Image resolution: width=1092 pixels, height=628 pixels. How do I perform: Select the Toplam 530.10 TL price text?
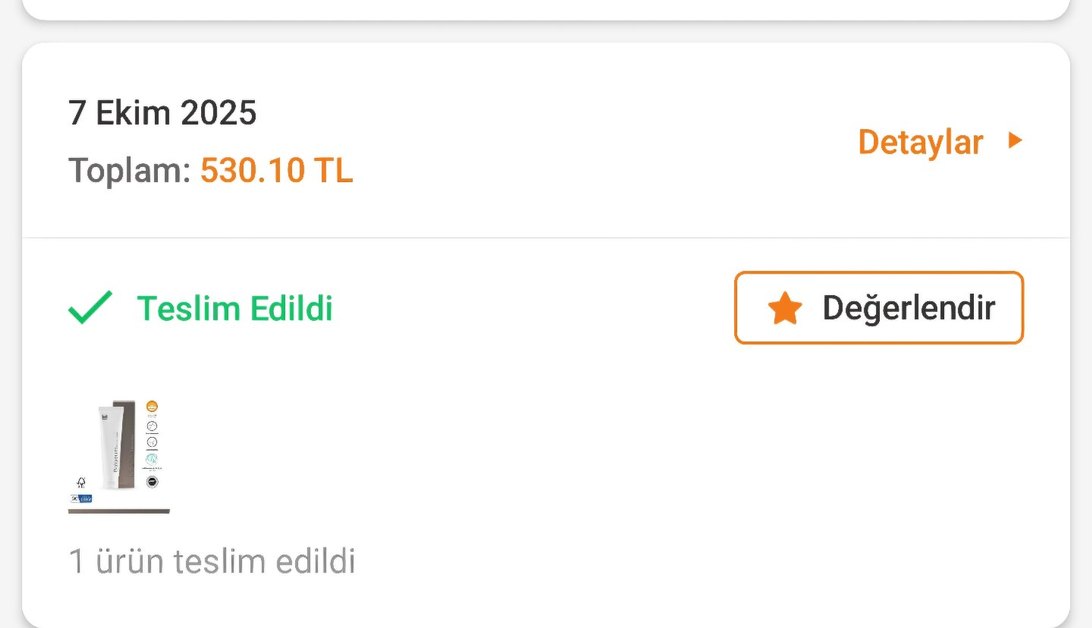click(x=210, y=171)
